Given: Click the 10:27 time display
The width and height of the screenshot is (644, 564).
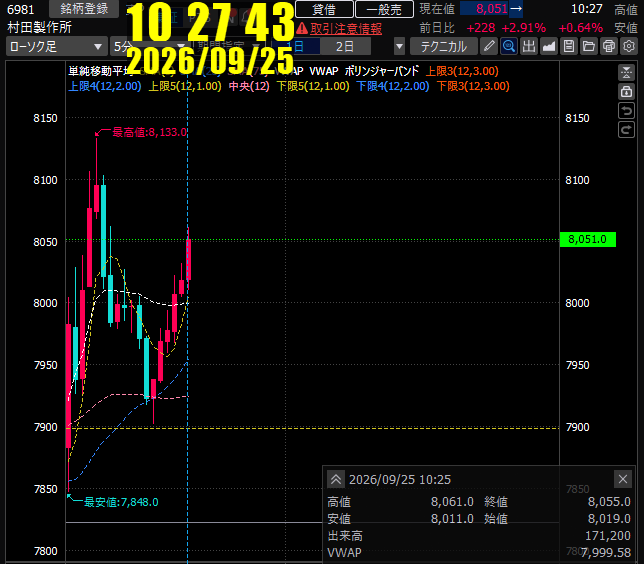Looking at the screenshot, I should [x=586, y=9].
